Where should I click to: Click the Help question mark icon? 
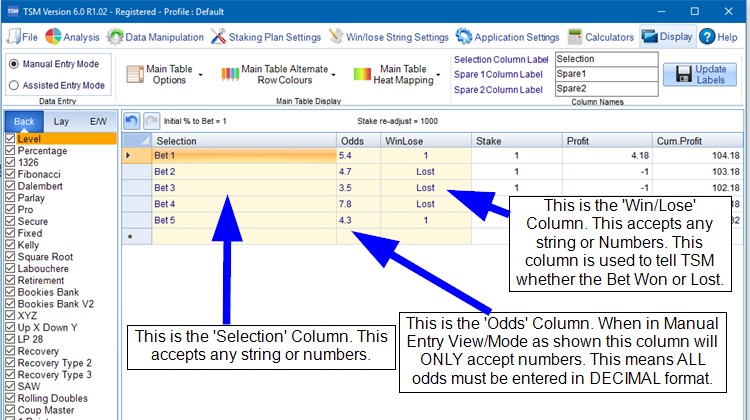point(706,36)
